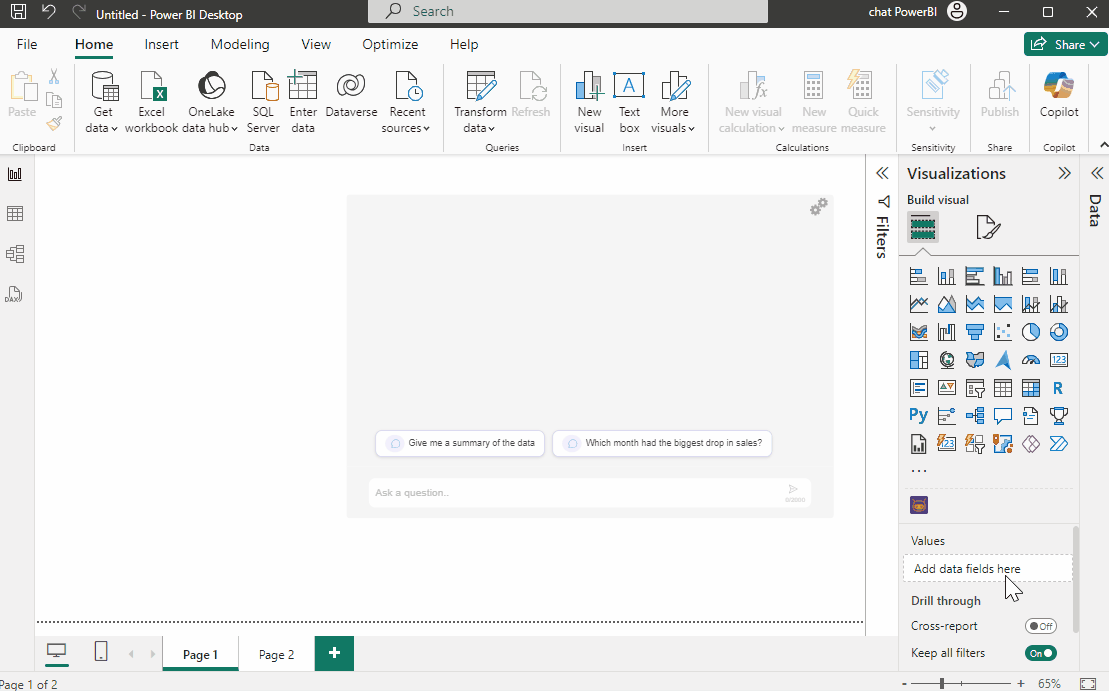The image size is (1109, 691).
Task: Turn on the Cross-report toggle
Action: coord(1040,626)
